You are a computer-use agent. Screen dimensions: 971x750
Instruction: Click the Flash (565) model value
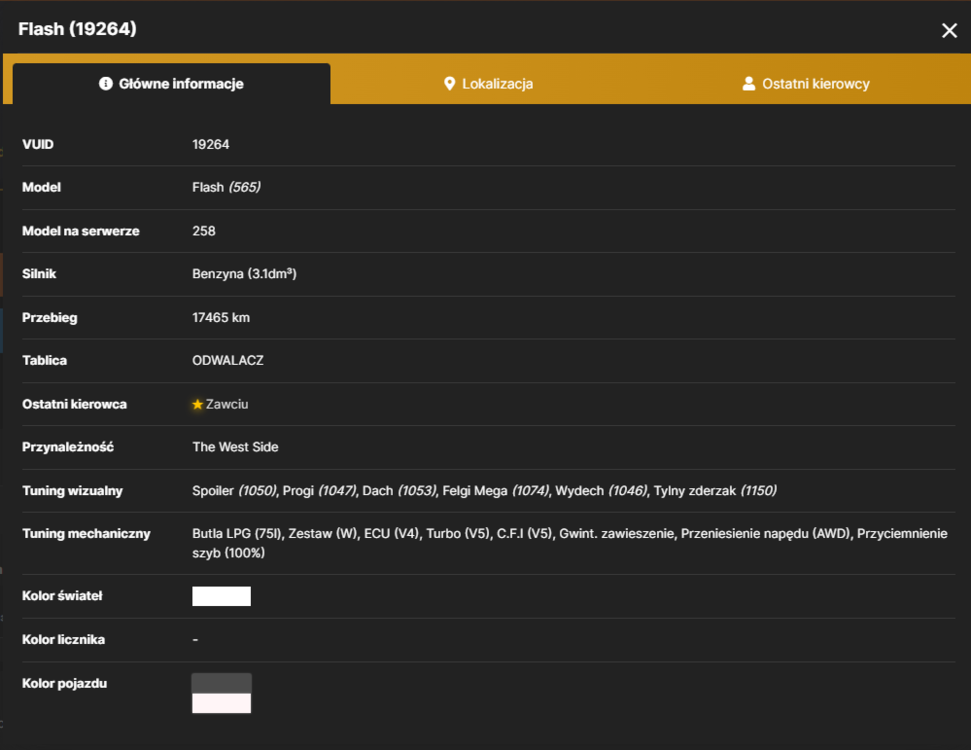226,187
